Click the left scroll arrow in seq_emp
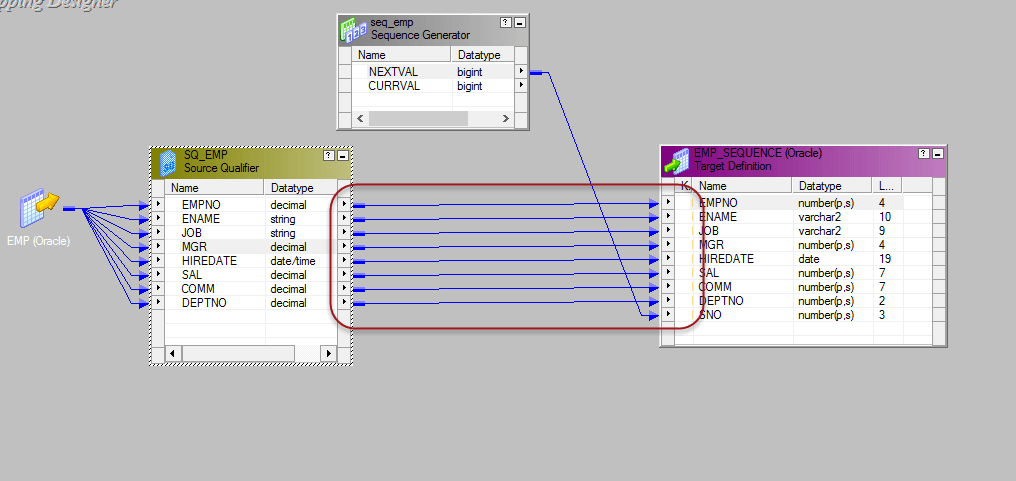 tap(359, 118)
